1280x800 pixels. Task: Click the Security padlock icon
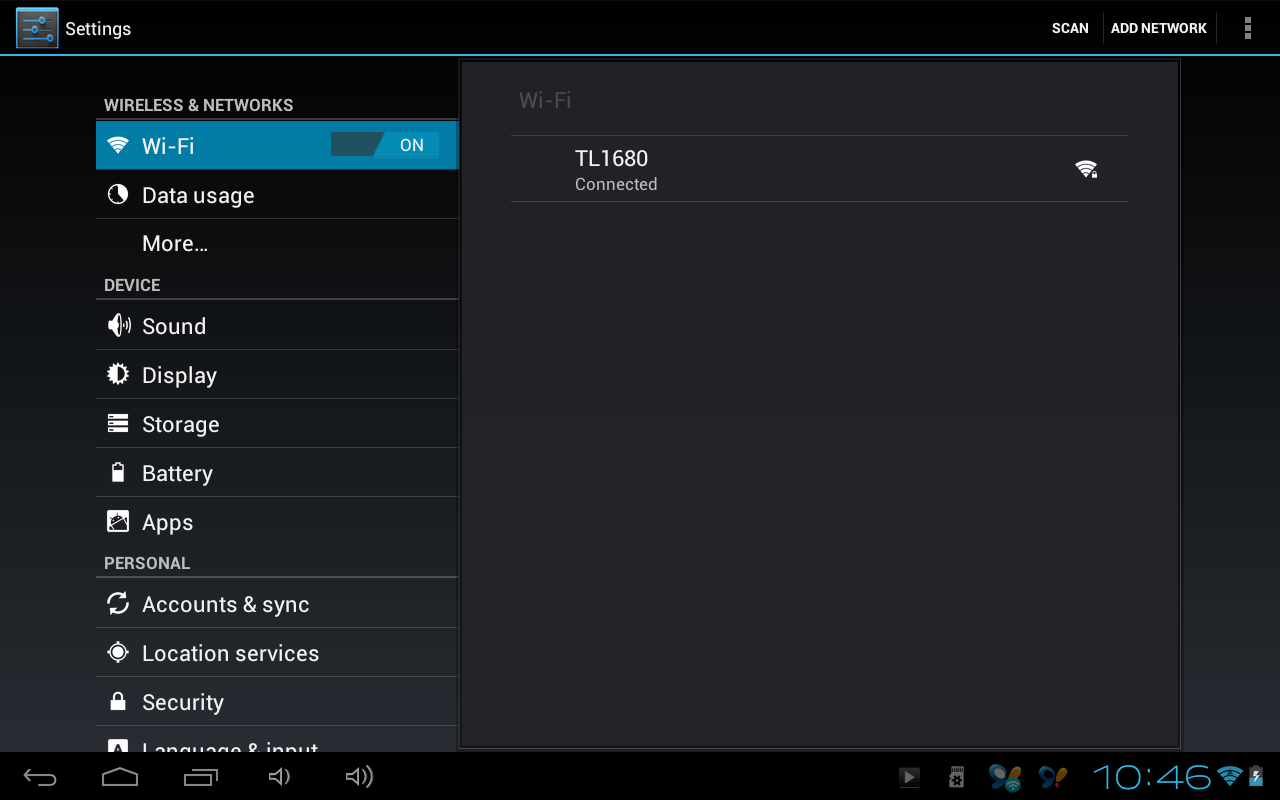click(x=118, y=701)
